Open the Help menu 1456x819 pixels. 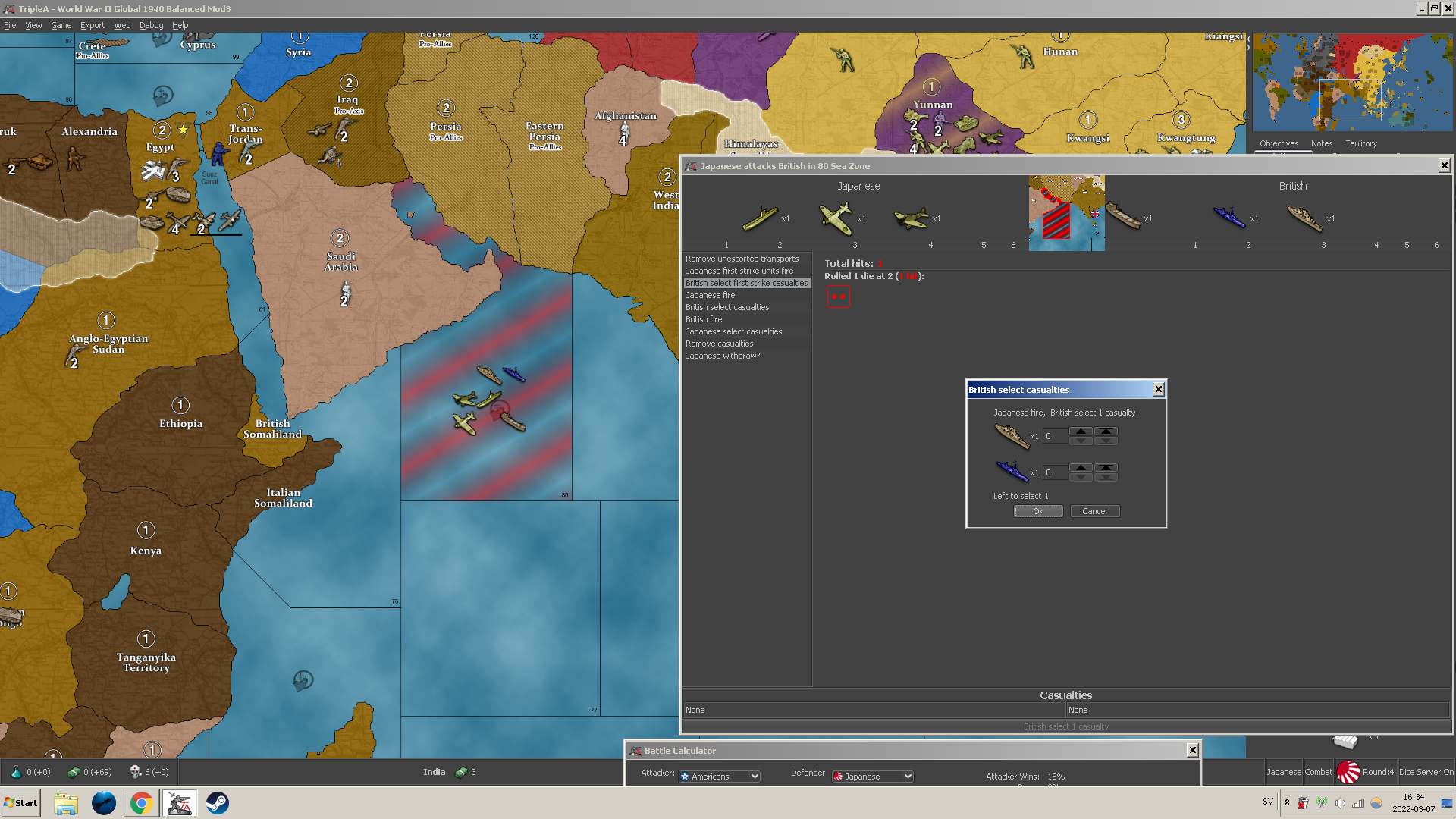tap(180, 25)
